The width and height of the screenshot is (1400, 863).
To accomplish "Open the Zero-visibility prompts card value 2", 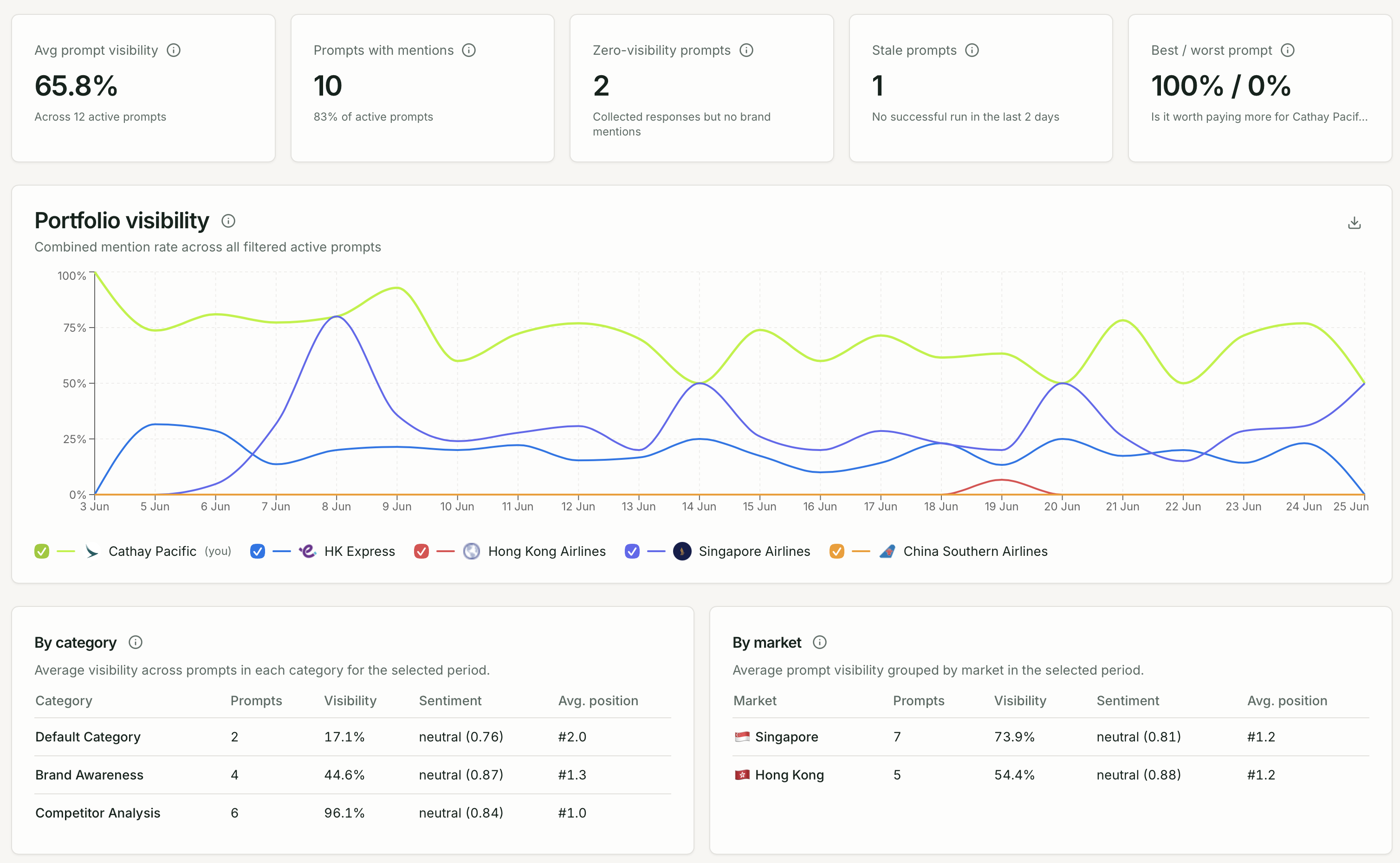I will [702, 89].
